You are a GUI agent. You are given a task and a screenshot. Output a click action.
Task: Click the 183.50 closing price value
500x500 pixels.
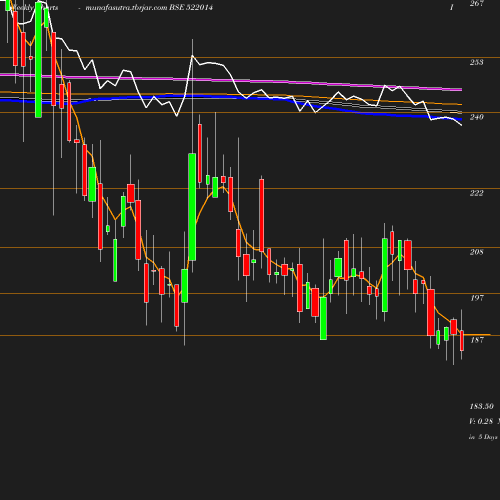(x=481, y=406)
